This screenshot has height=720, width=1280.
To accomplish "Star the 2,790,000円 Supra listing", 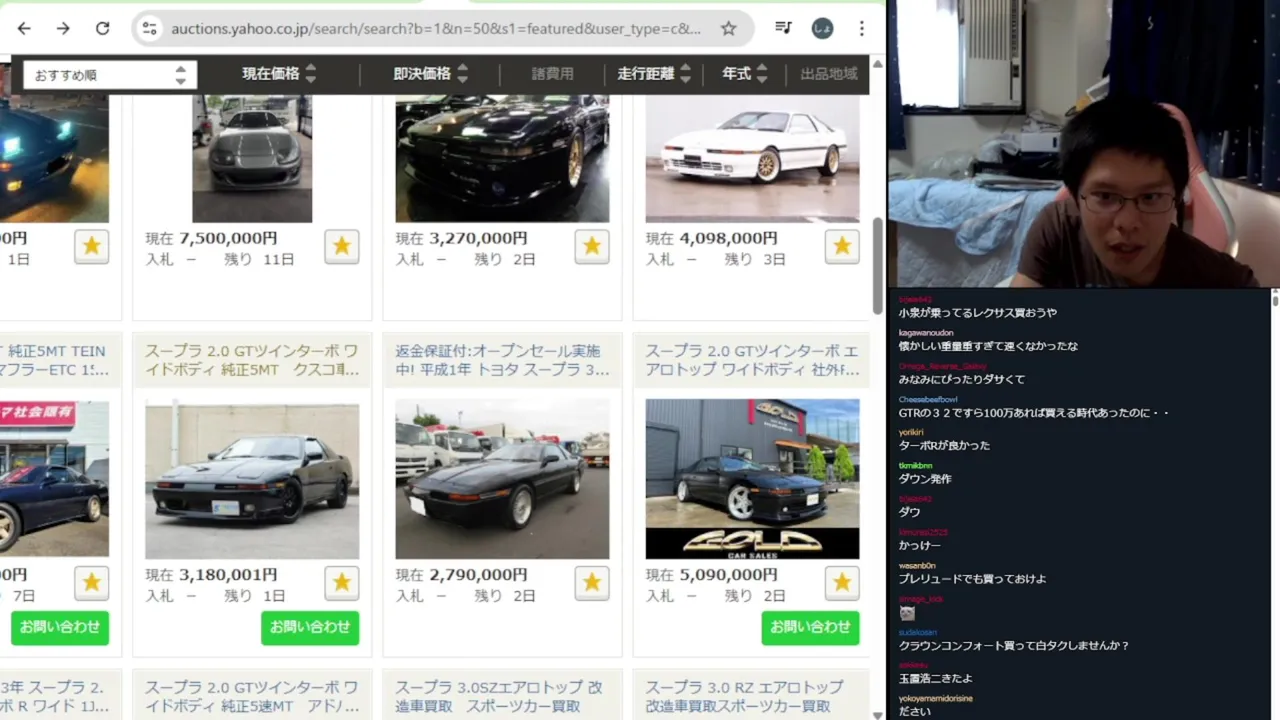I will tap(592, 583).
